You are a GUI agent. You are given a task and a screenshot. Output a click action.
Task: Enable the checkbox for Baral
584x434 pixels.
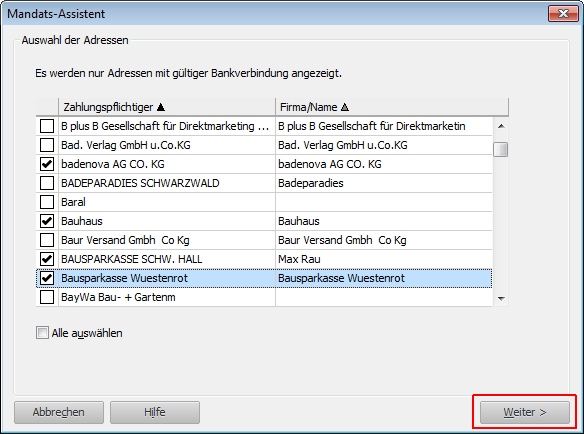point(47,202)
